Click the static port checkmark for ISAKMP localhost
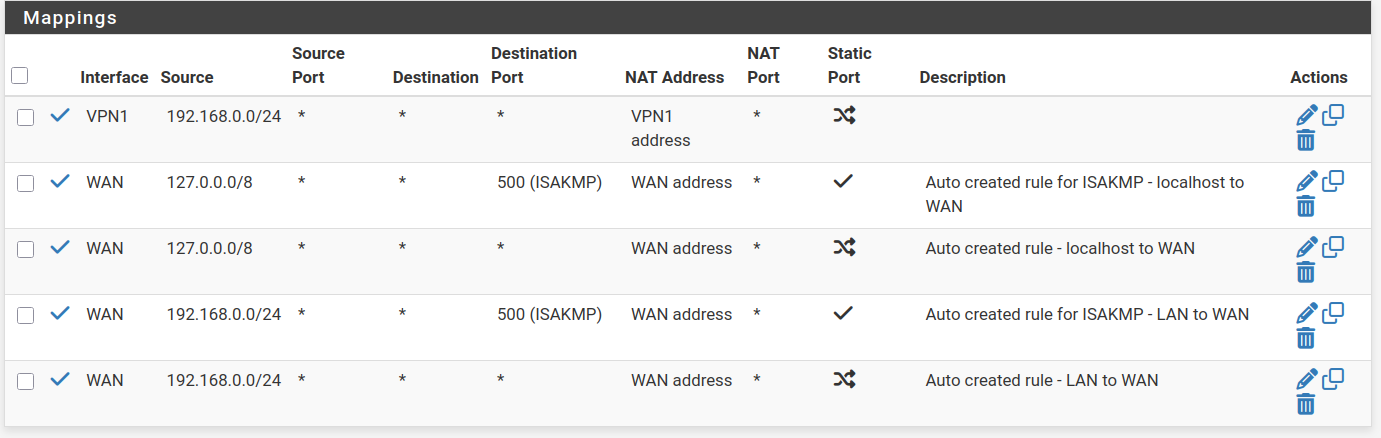The height and width of the screenshot is (438, 1381). pyautogui.click(x=844, y=182)
